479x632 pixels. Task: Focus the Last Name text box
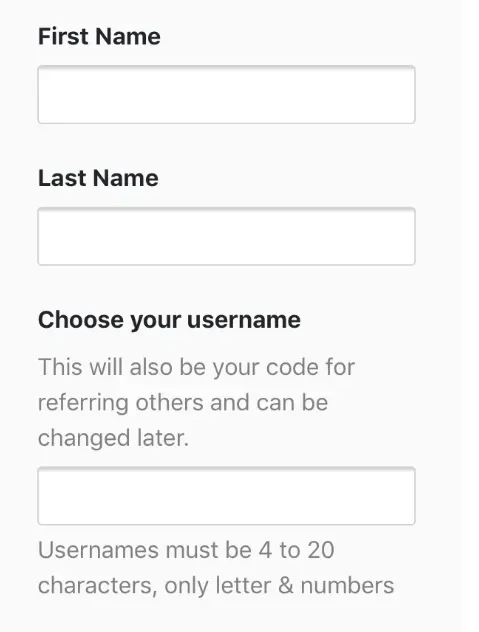coord(226,236)
